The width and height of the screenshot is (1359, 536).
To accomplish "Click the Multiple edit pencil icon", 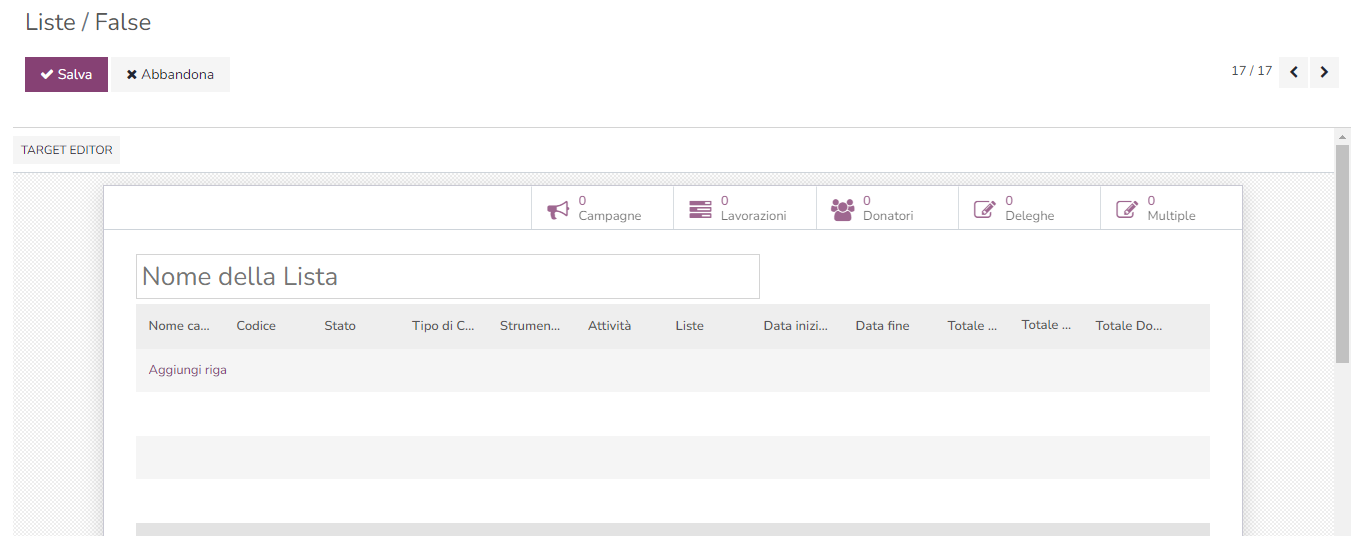I will 1127,209.
